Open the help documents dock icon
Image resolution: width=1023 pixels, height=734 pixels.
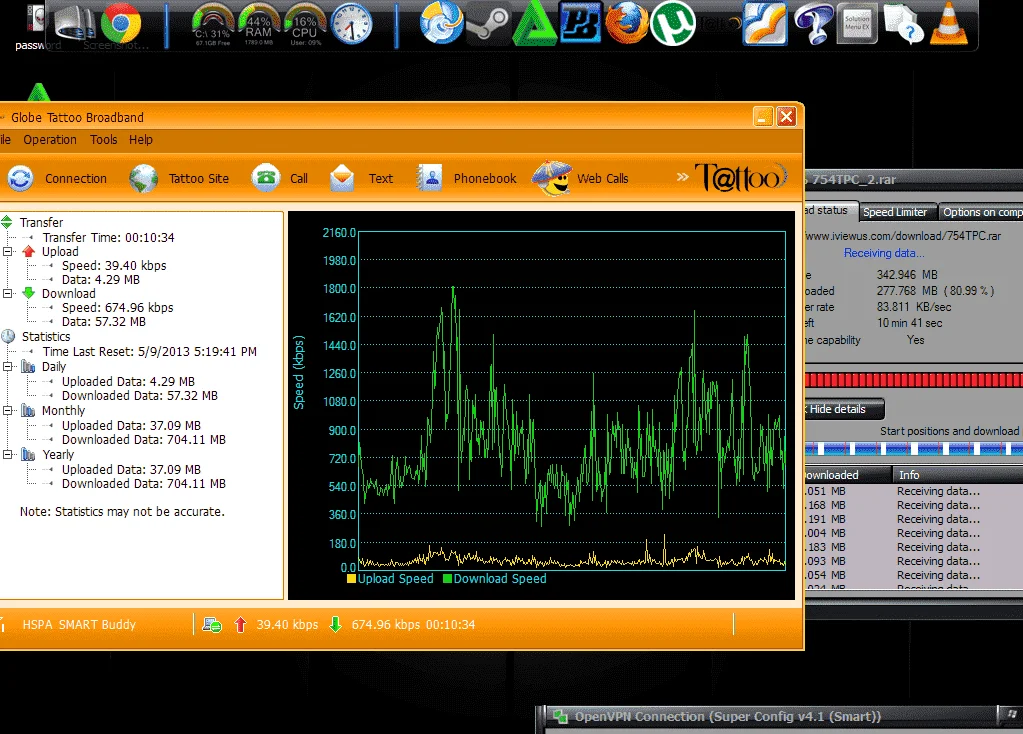[904, 23]
